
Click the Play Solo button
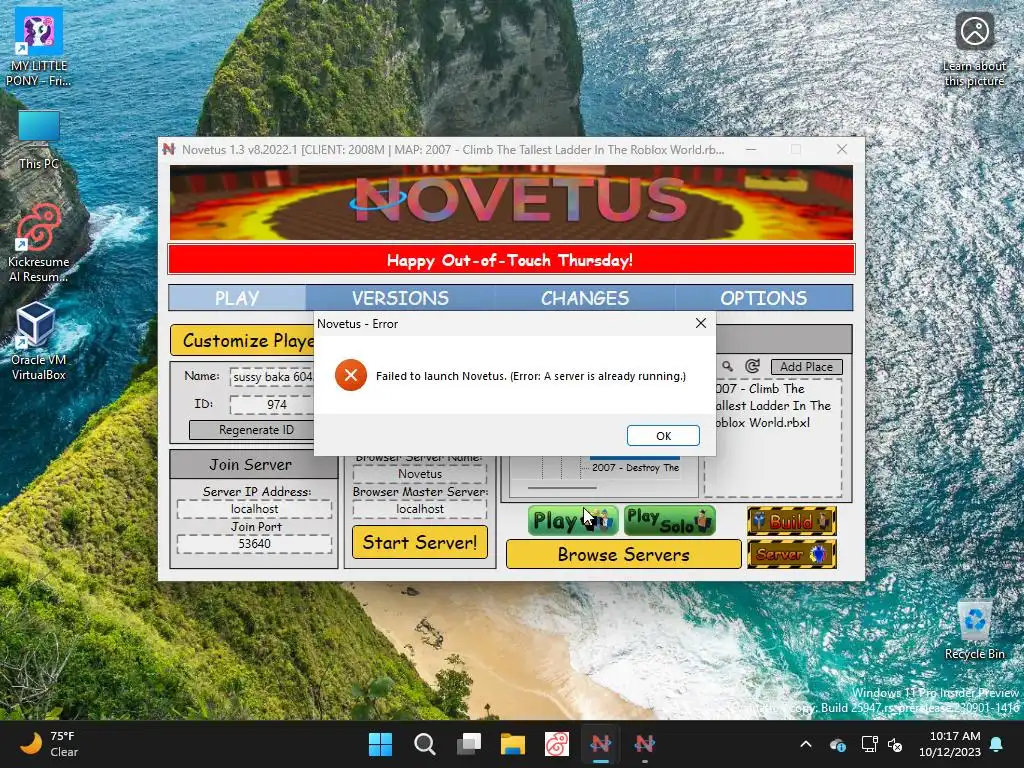tap(669, 520)
